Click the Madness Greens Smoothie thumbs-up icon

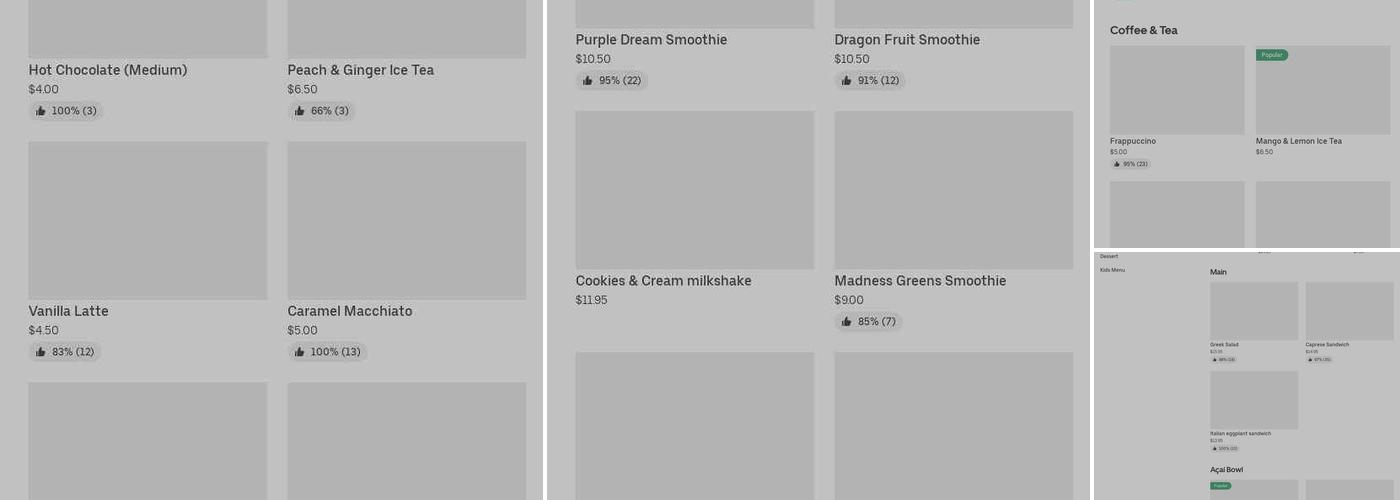(847, 322)
